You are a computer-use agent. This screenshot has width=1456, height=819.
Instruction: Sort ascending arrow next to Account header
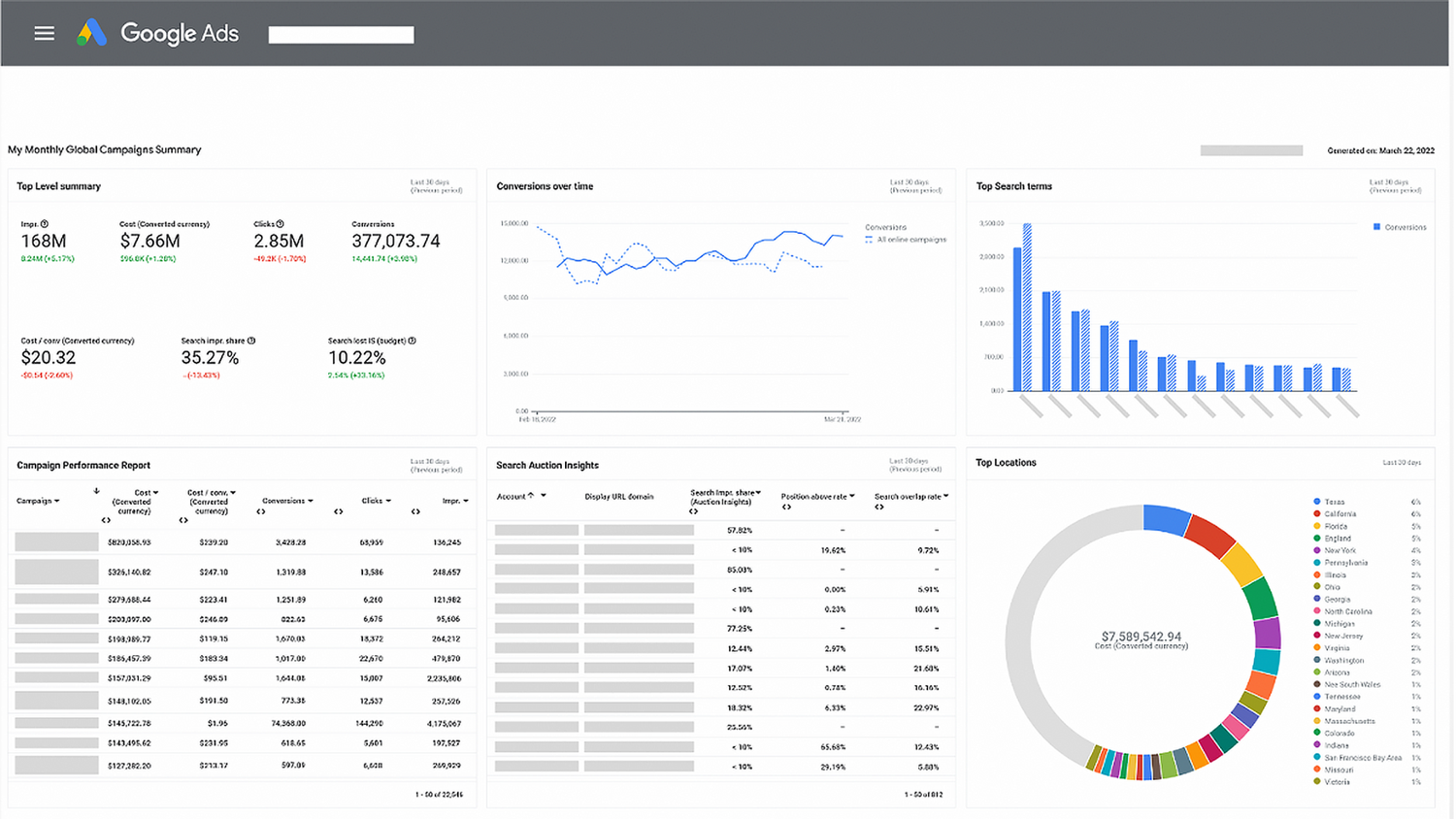point(531,496)
